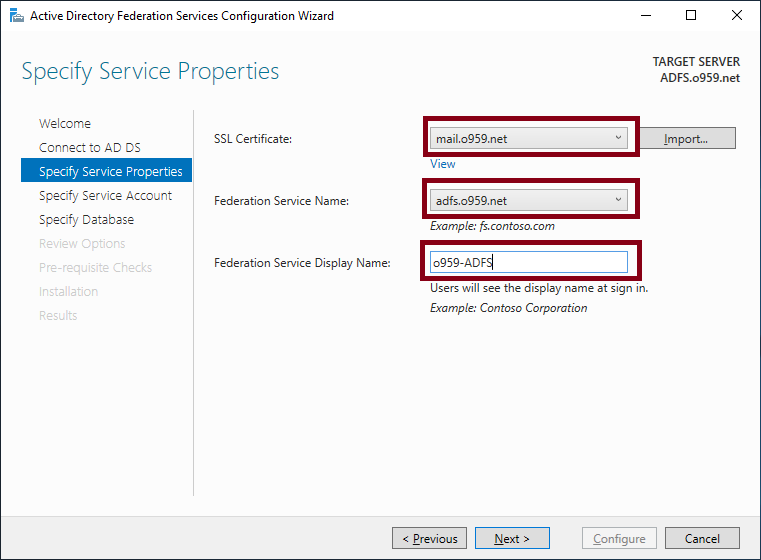The image size is (761, 560).
Task: Click the 'ADFS.o959.net' target server text
Action: 700,78
